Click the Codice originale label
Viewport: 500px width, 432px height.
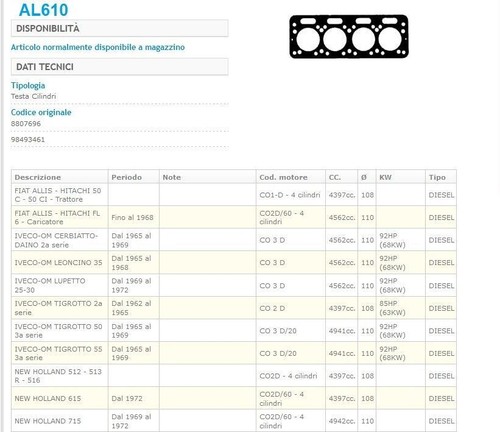point(41,112)
